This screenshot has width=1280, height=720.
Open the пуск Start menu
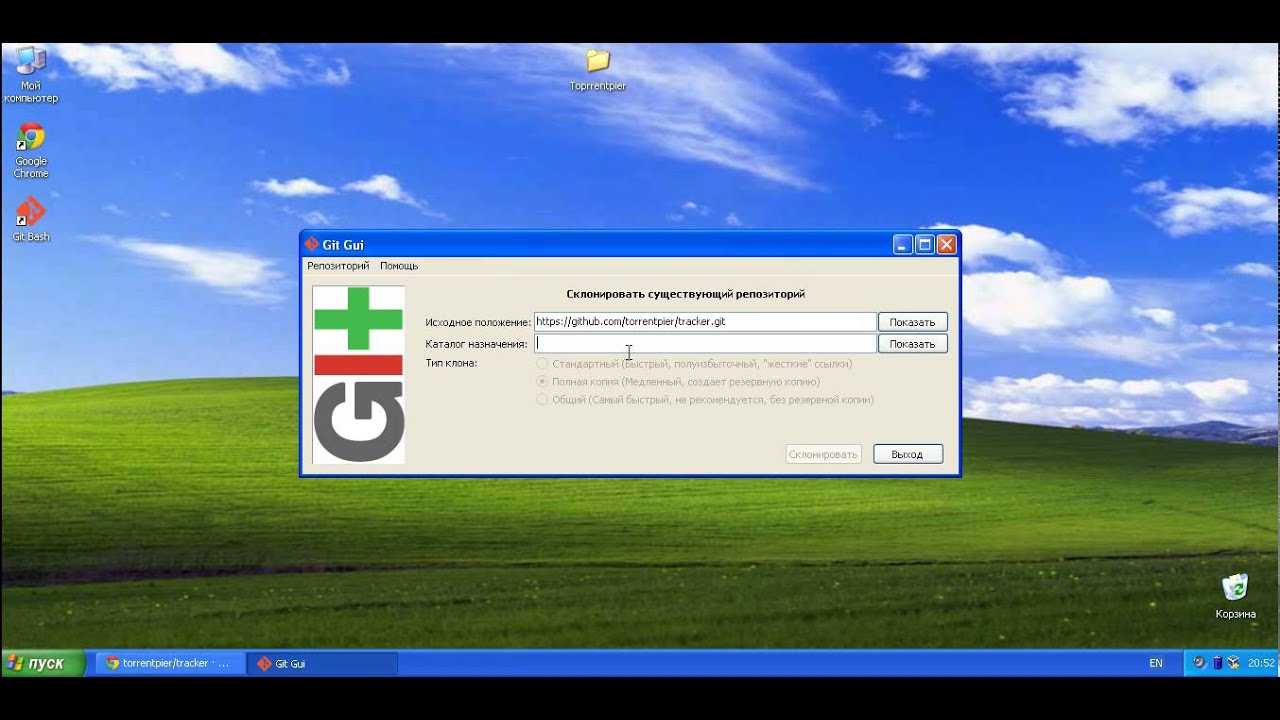click(x=44, y=663)
